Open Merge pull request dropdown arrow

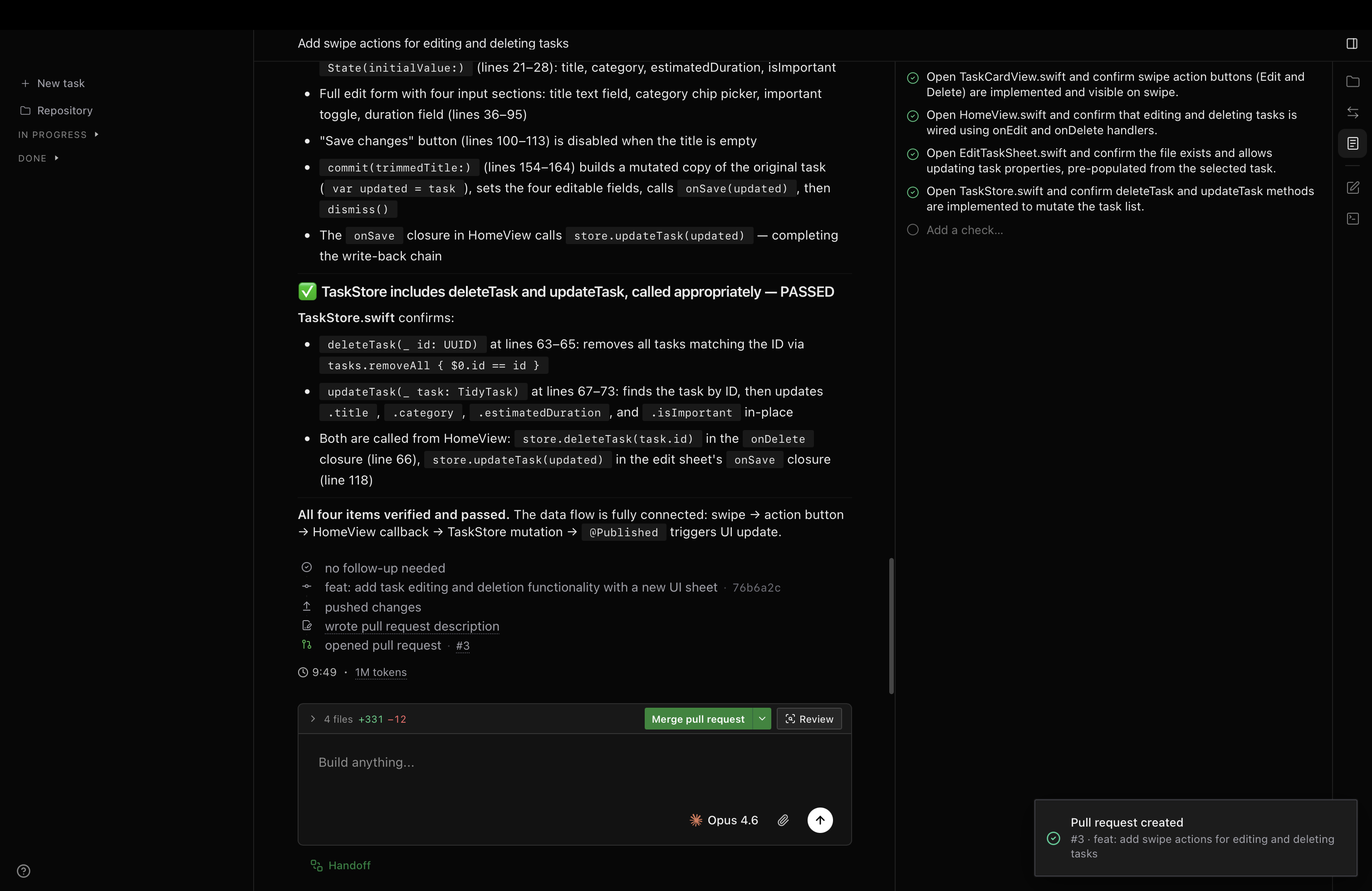point(762,719)
